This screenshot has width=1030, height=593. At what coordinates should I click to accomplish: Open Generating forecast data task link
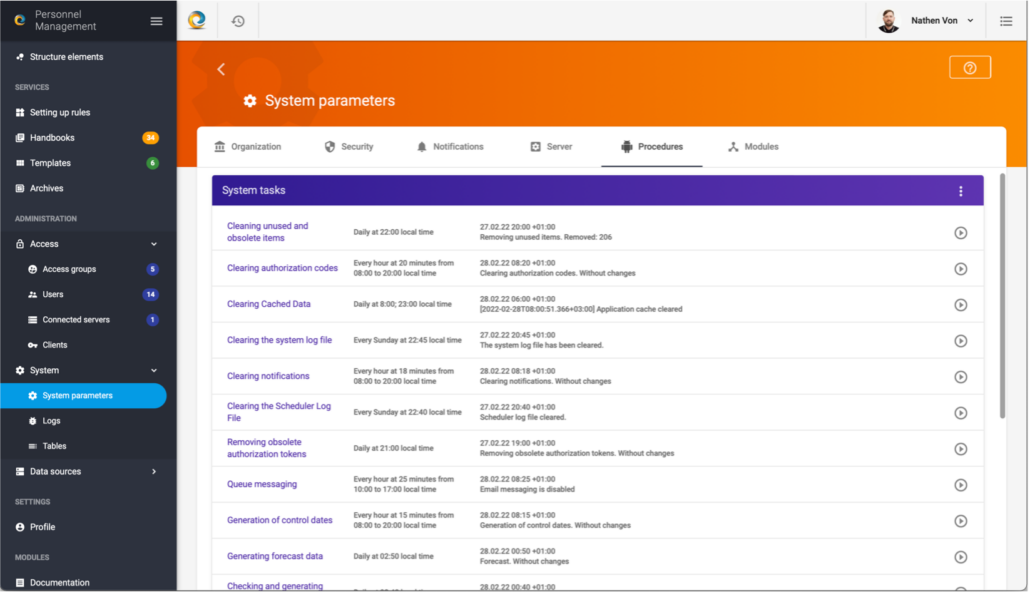tap(274, 556)
